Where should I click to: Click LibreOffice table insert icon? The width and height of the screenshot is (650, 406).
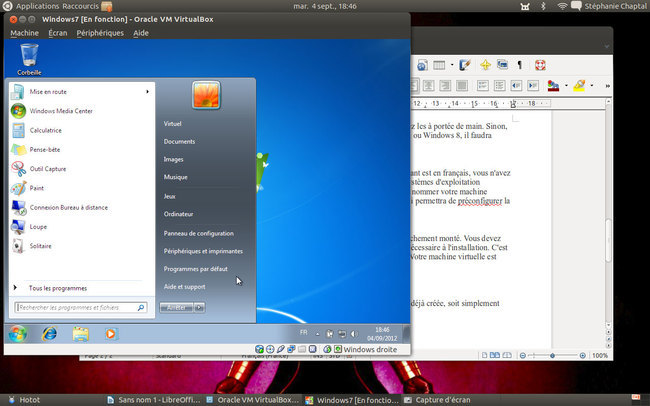439,65
